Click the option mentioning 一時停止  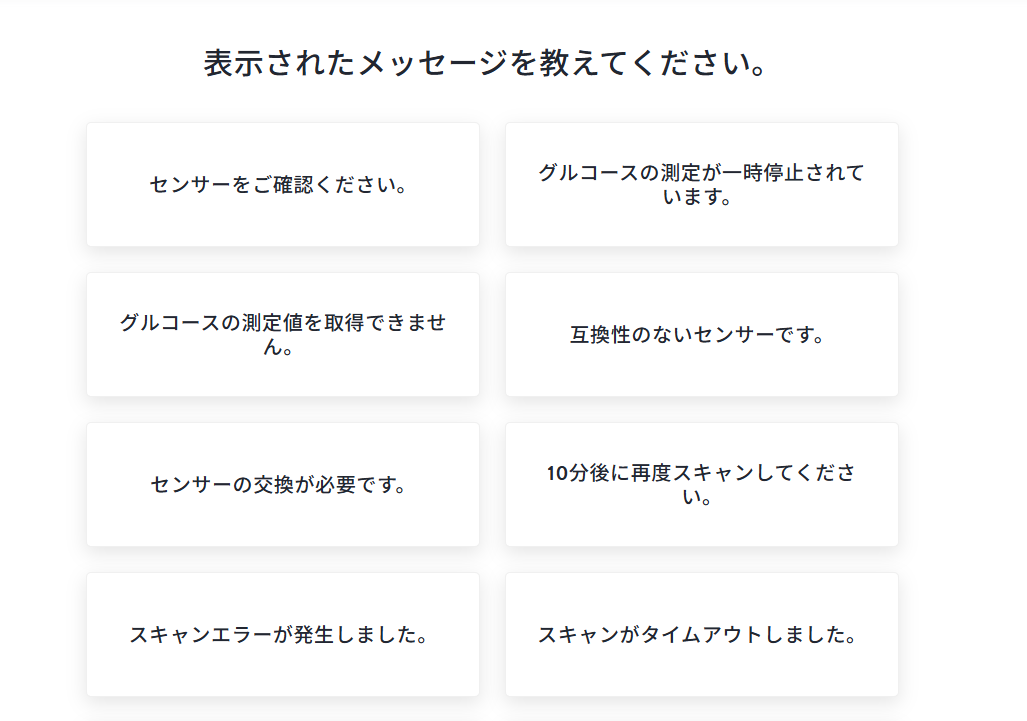click(701, 185)
